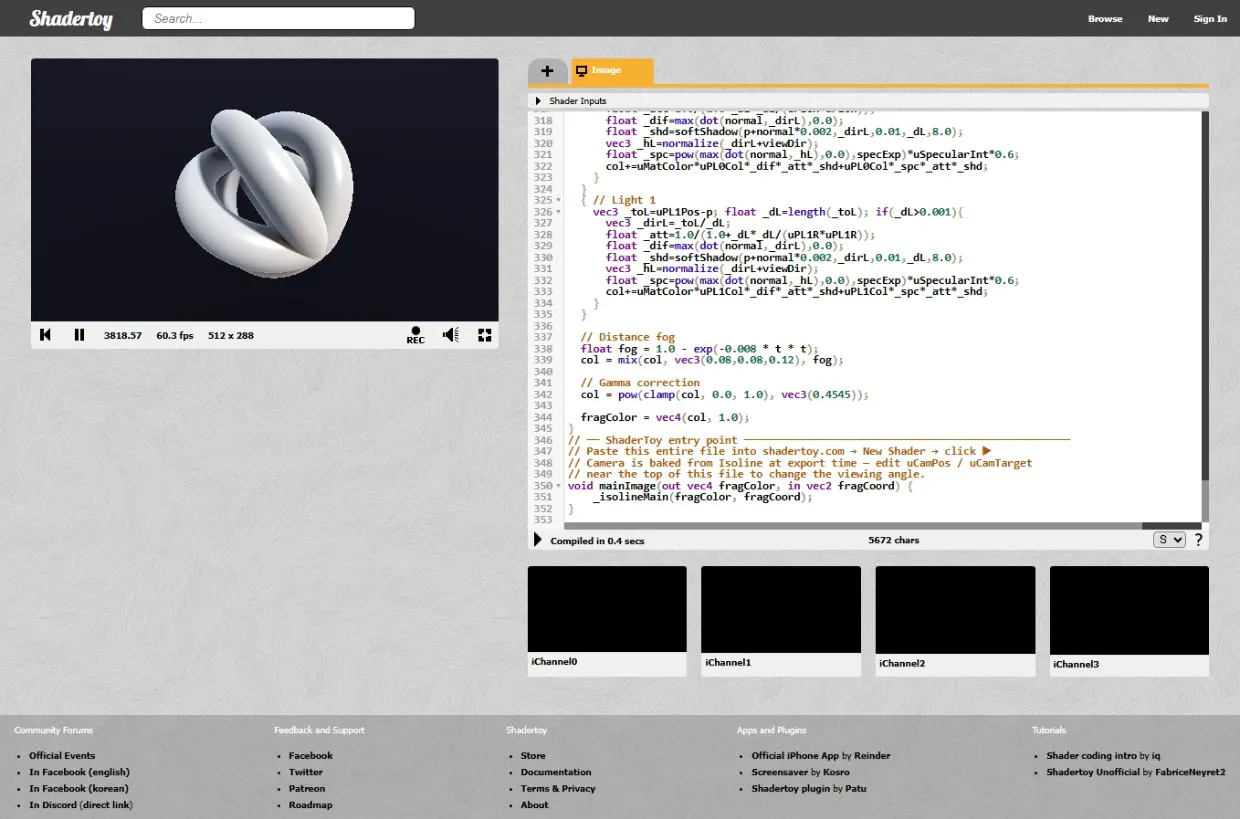Screen dimensions: 1240x819
Task: Open the Store link
Action: pyautogui.click(x=533, y=756)
